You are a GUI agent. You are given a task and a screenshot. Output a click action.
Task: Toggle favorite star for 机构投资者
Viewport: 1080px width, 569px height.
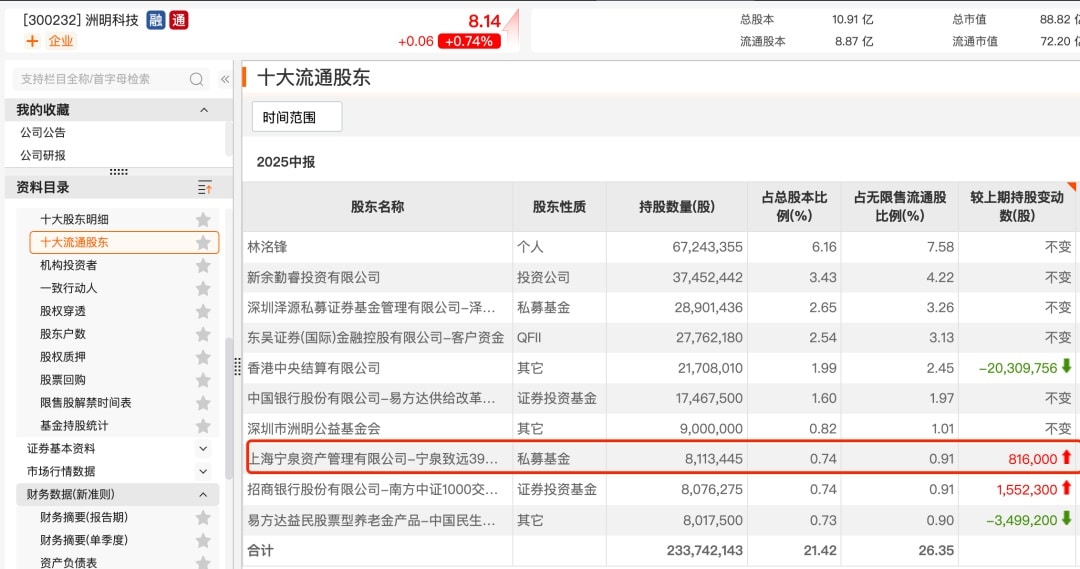tap(203, 265)
